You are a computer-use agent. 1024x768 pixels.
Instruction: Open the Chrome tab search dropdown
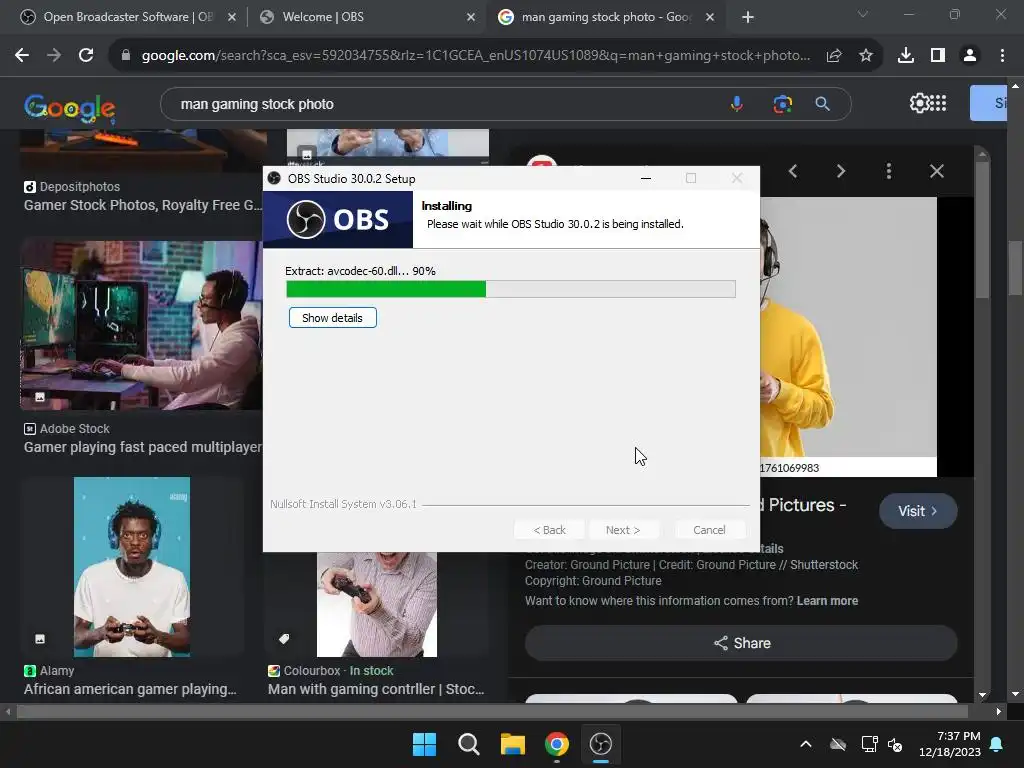click(x=863, y=14)
